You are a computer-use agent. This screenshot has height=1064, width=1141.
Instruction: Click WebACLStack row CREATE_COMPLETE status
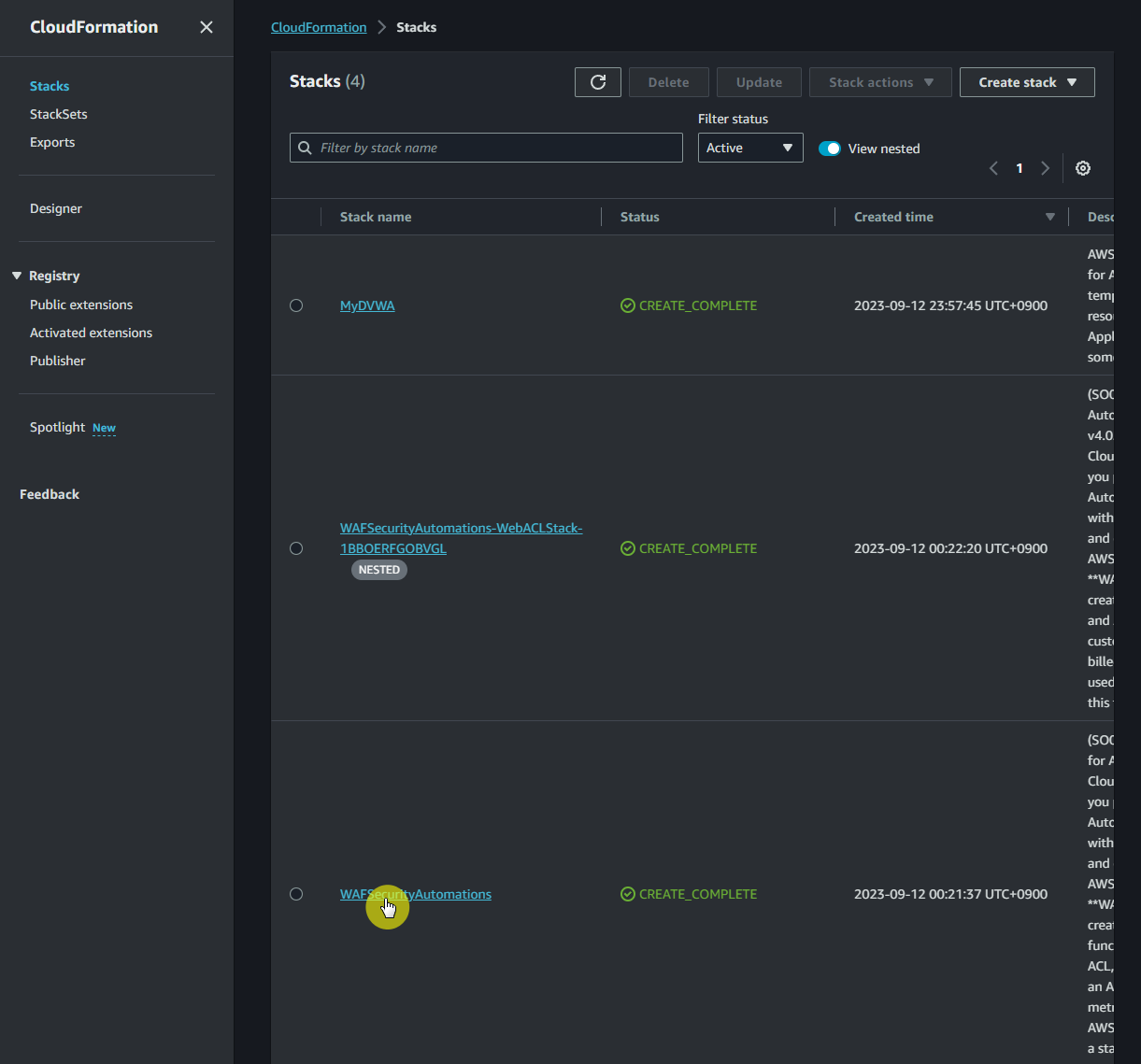tap(689, 548)
